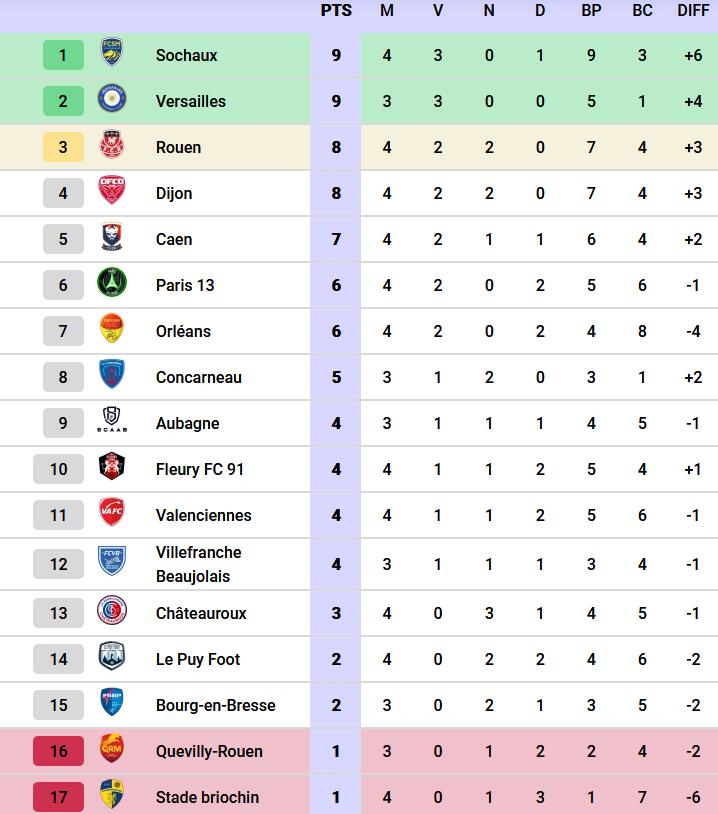Click the Concarneau club crest
The image size is (718, 814).
[x=111, y=377]
